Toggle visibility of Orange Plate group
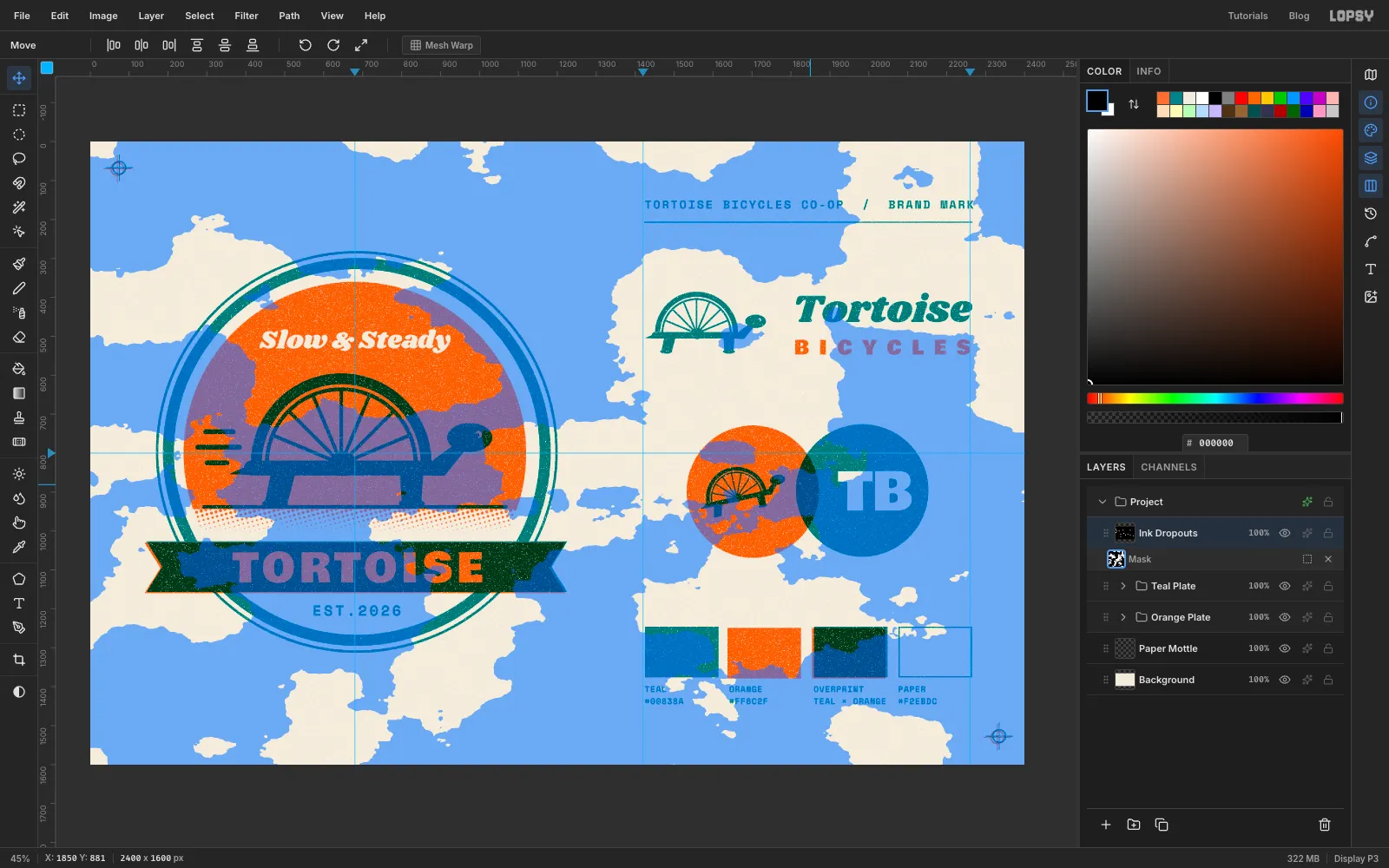This screenshot has width=1389, height=868. [1285, 617]
